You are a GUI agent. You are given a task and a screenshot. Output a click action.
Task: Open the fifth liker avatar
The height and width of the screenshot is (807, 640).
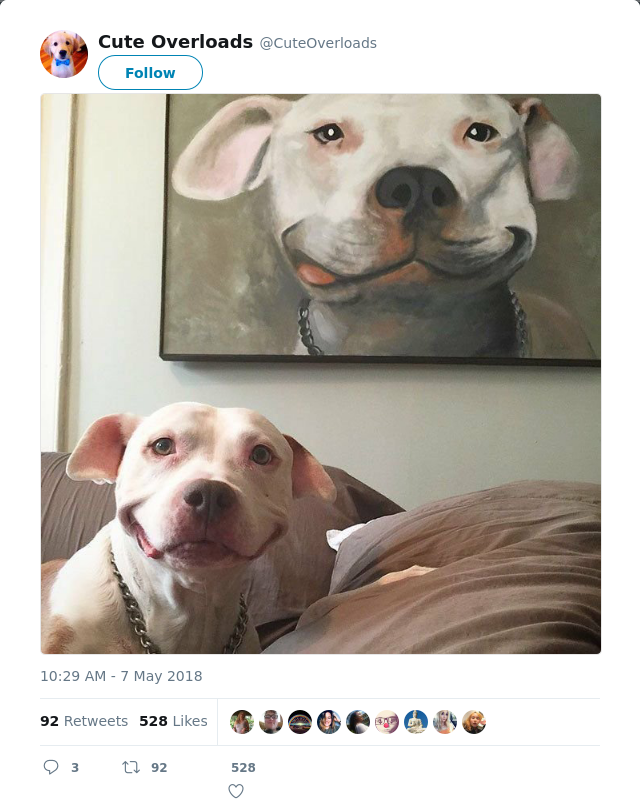tap(358, 722)
